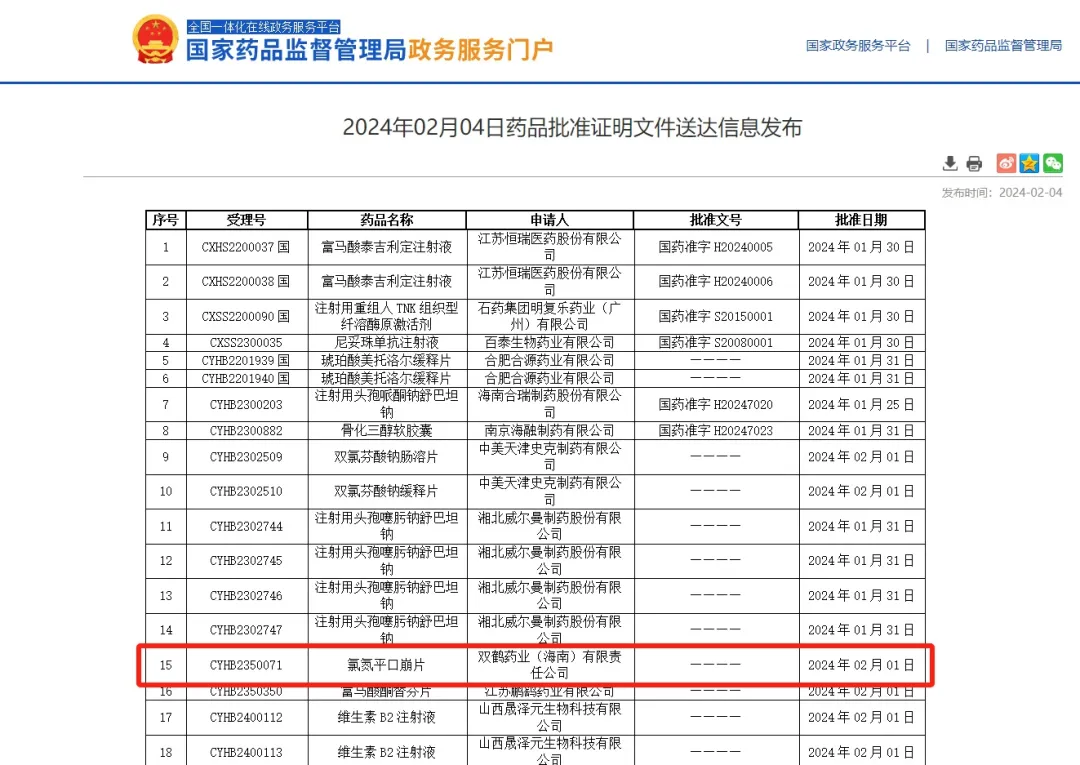The height and width of the screenshot is (765, 1080).
Task: Click the 药品名称 column header
Action: point(387,220)
